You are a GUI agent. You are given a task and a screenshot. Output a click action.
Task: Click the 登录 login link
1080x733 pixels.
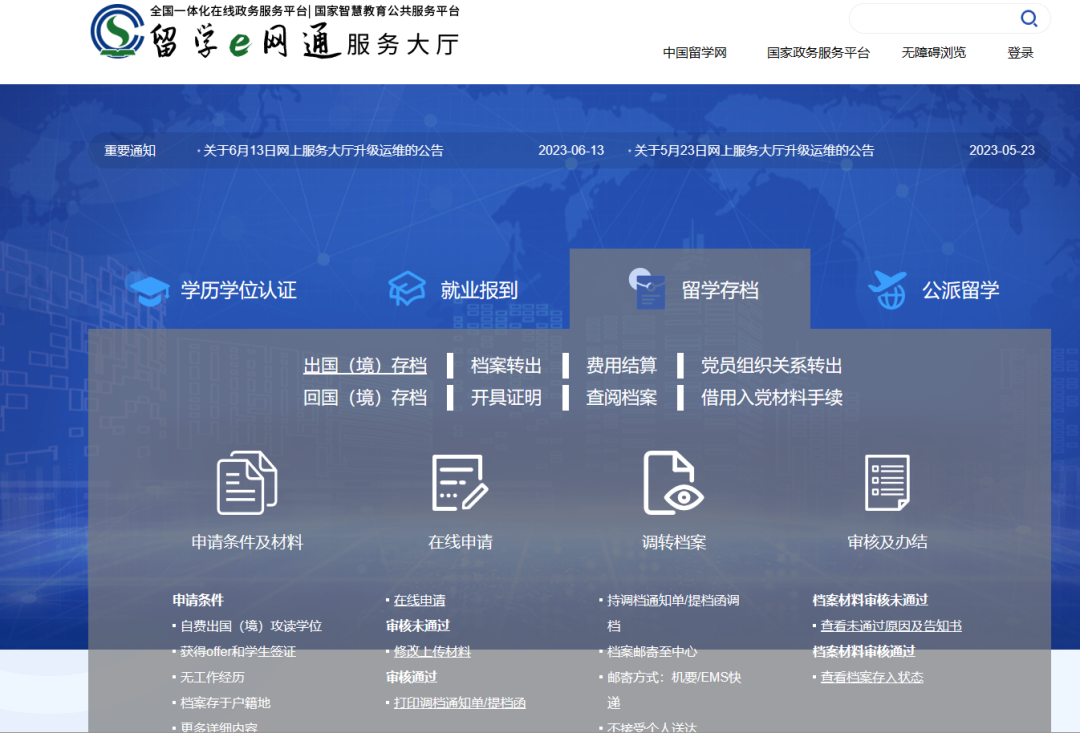(1020, 53)
